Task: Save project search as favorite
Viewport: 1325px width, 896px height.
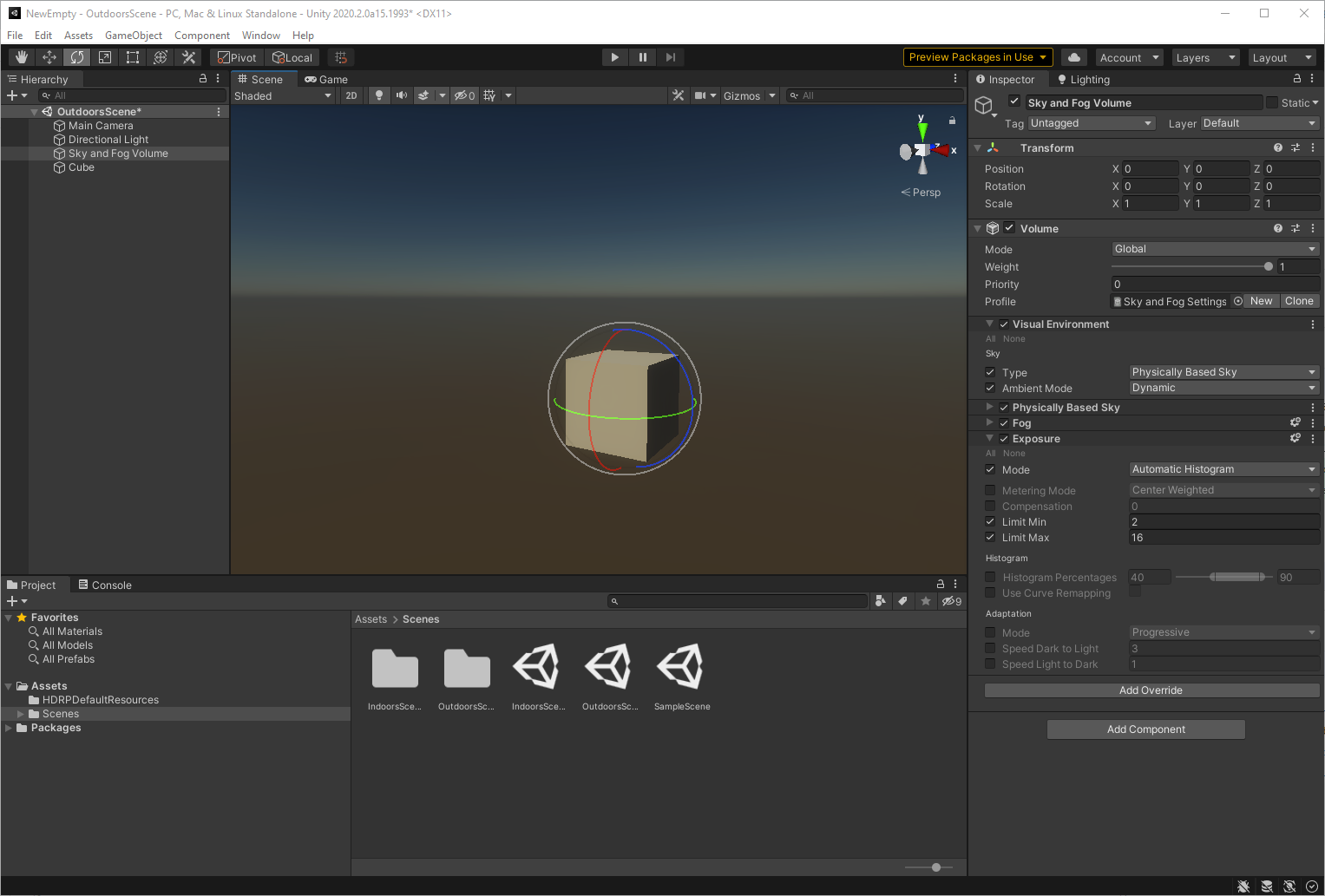Action: tap(926, 601)
